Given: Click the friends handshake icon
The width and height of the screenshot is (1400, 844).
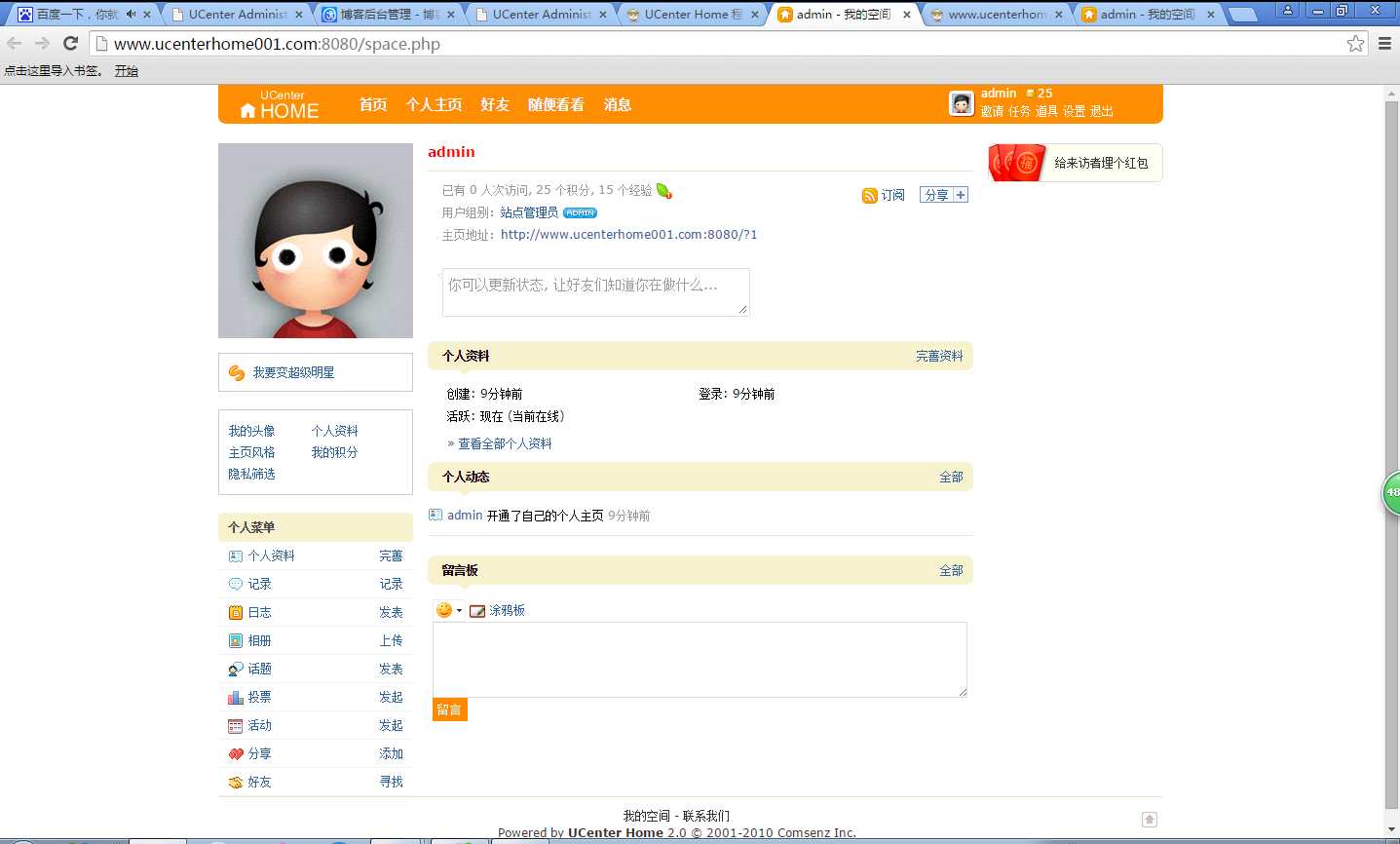Looking at the screenshot, I should click(x=236, y=783).
